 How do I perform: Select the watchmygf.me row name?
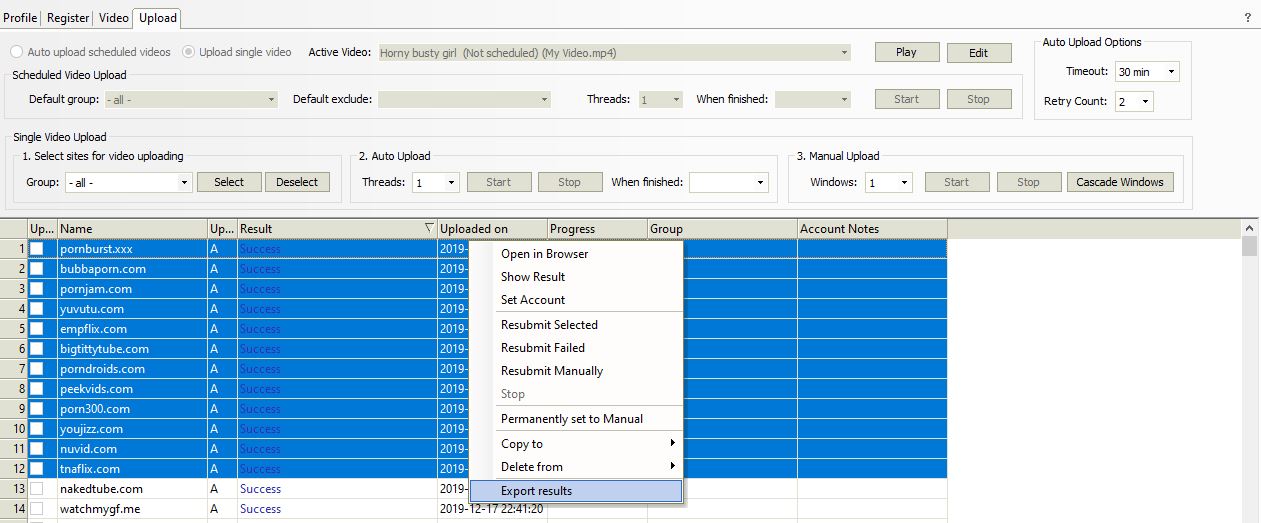click(x=101, y=509)
